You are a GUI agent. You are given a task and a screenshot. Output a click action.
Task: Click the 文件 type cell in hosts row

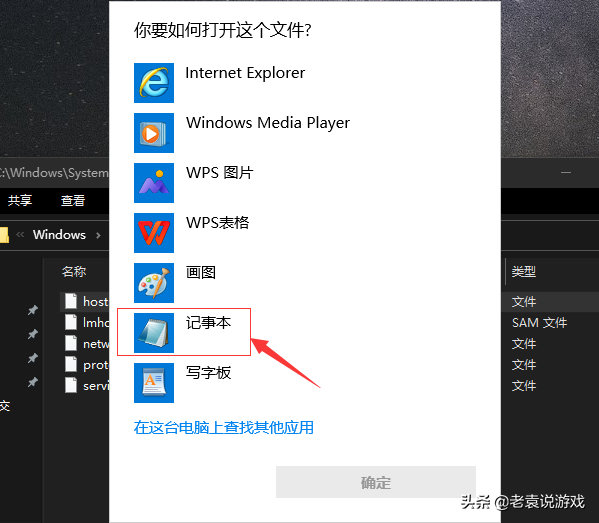click(x=524, y=302)
